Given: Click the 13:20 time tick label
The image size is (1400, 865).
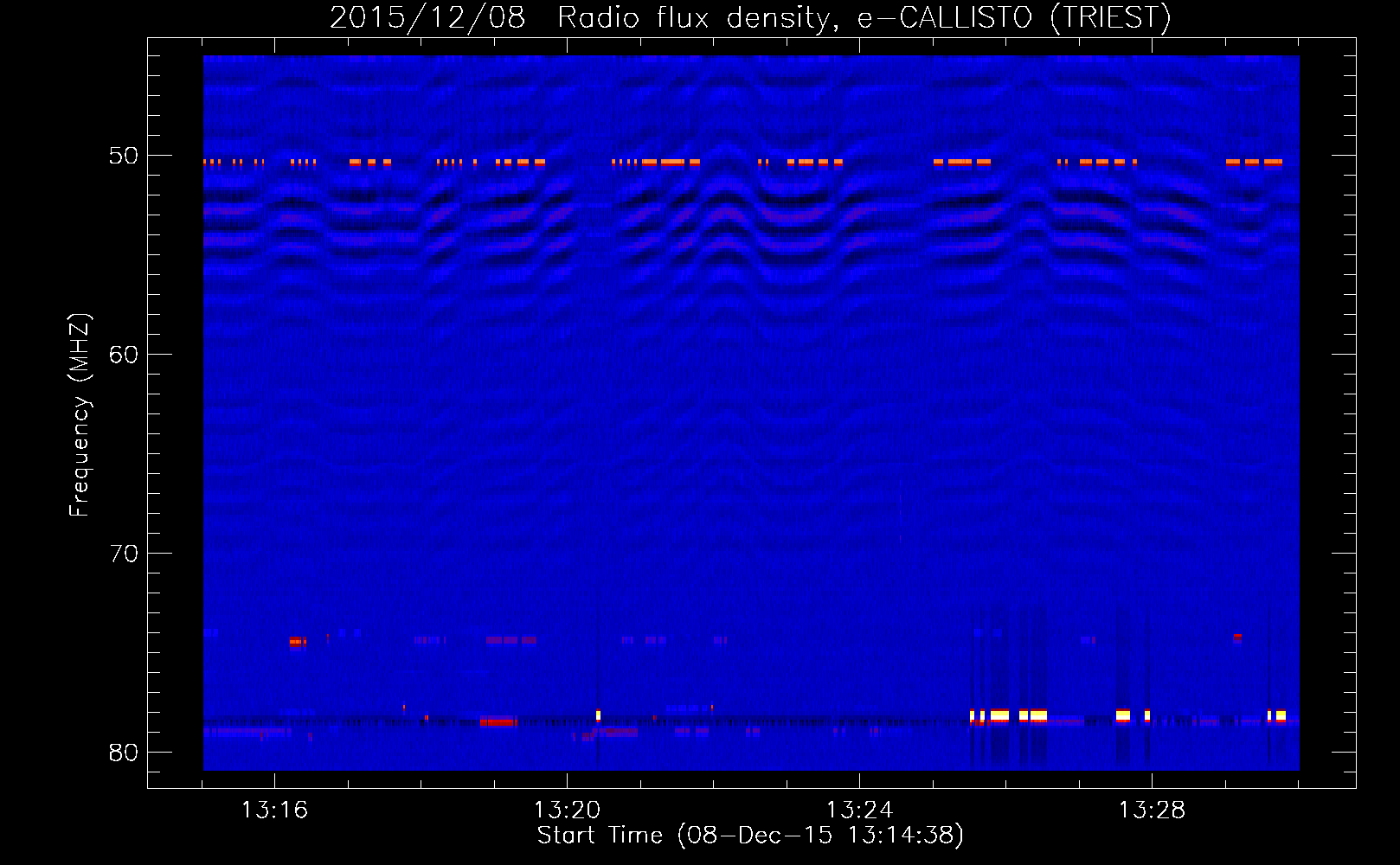Looking at the screenshot, I should [567, 811].
